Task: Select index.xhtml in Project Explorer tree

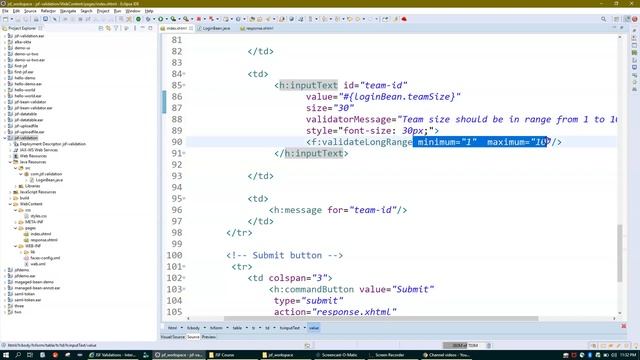Action: (40, 234)
